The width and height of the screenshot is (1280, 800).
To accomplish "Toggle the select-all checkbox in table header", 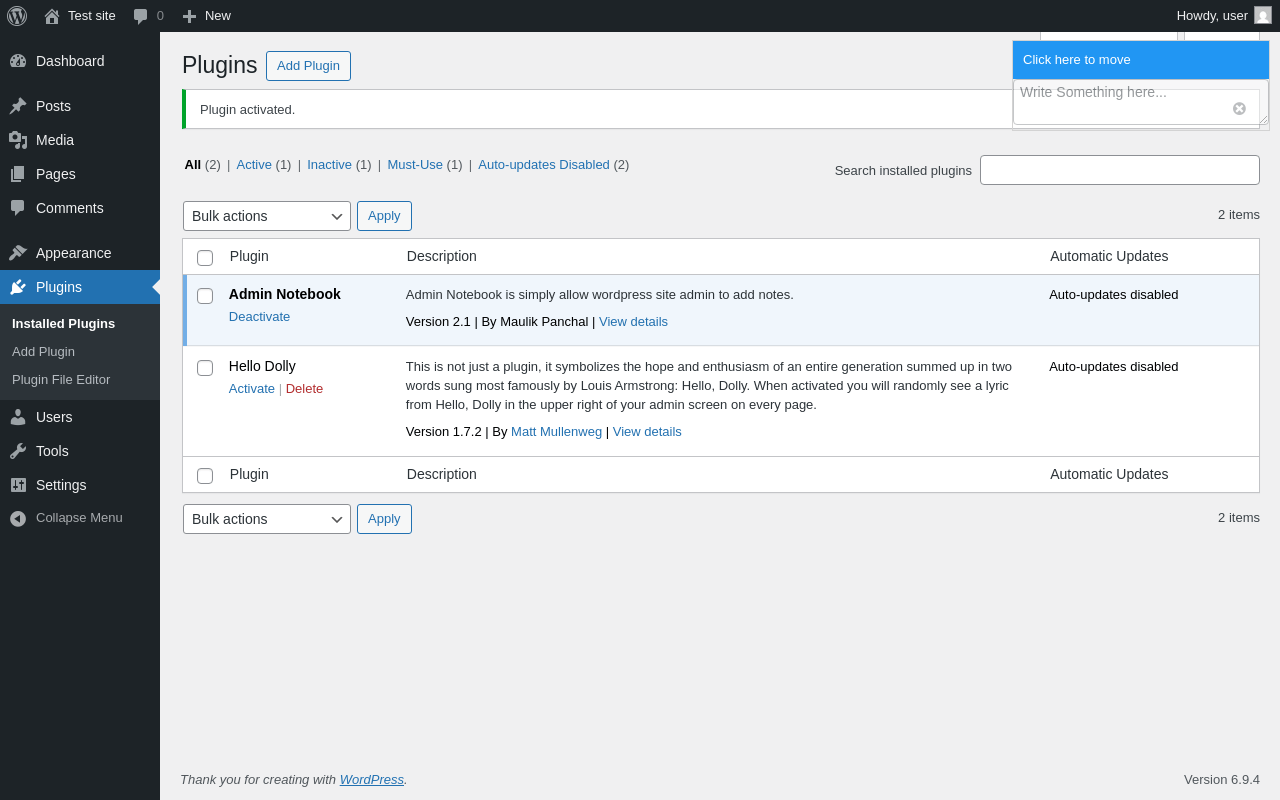I will click(205, 258).
